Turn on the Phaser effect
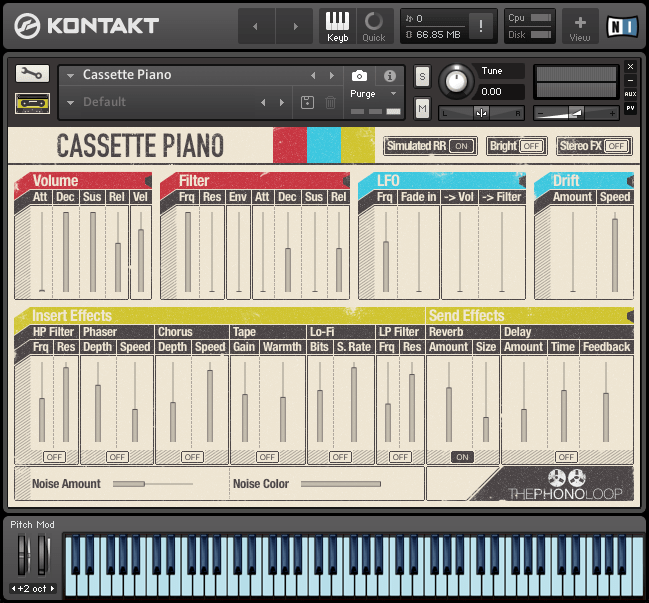649x603 pixels. pos(117,457)
